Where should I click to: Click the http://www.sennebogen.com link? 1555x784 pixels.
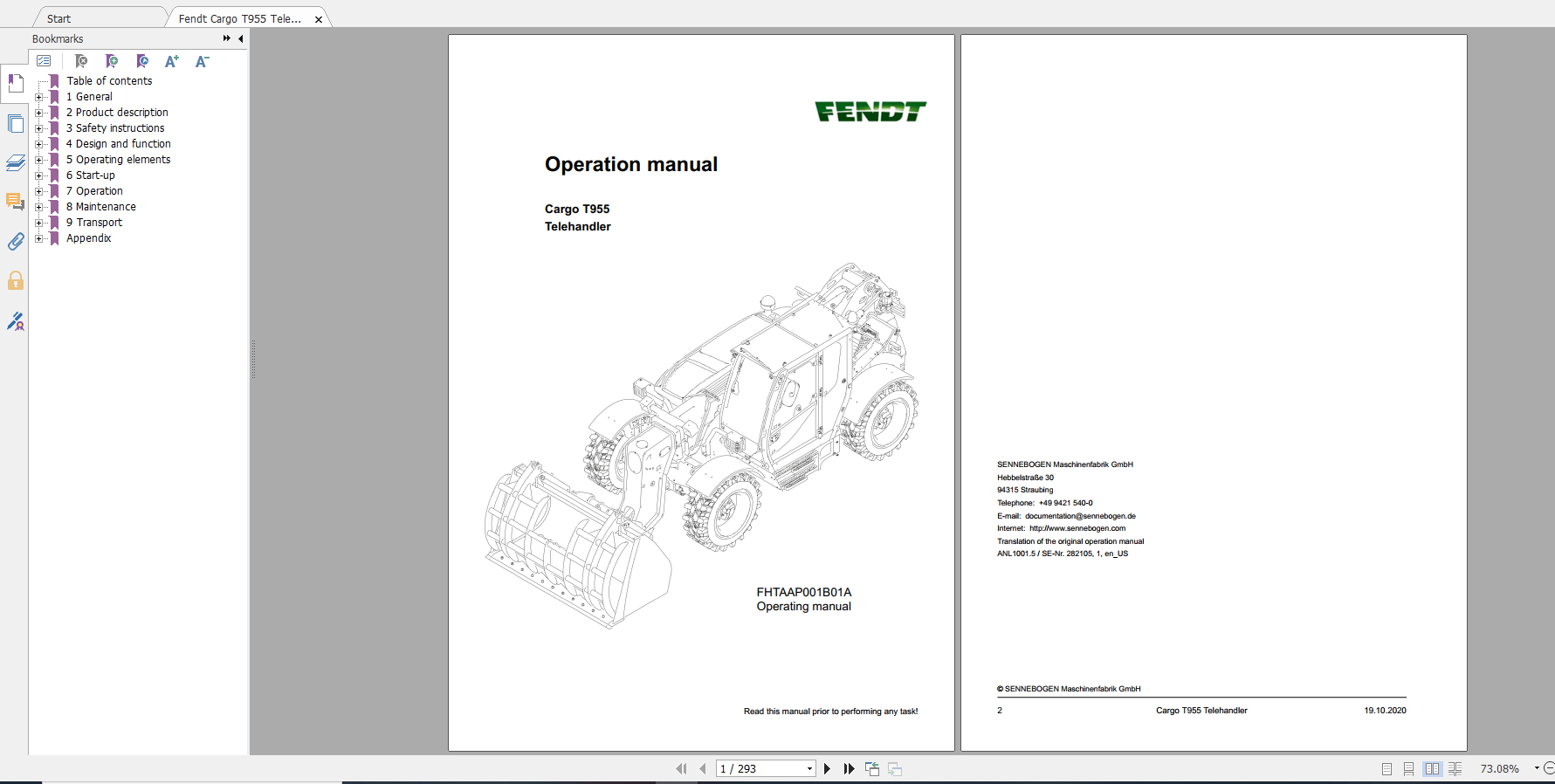coord(1077,528)
